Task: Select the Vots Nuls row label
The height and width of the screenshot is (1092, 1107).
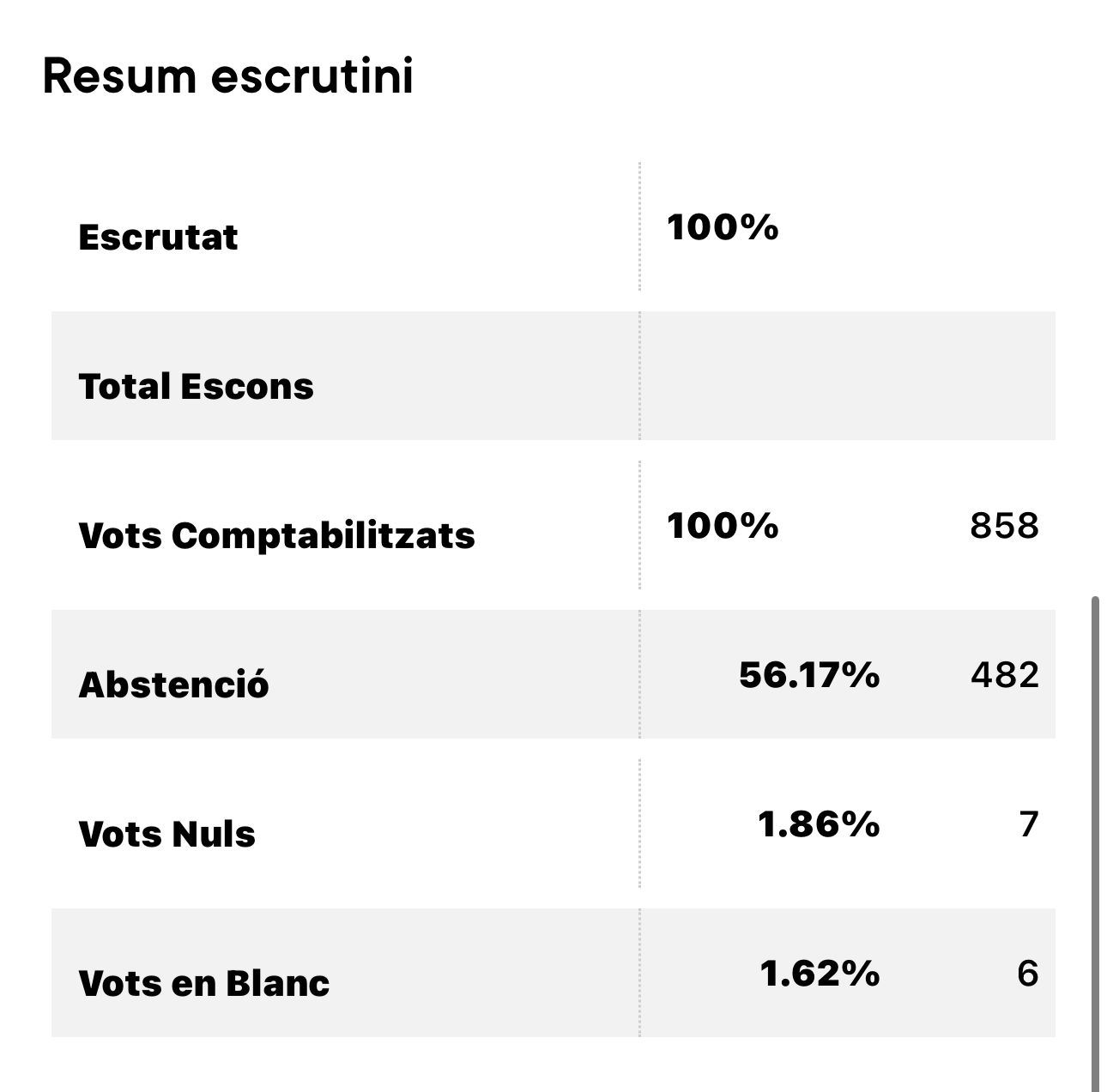Action: [x=166, y=834]
